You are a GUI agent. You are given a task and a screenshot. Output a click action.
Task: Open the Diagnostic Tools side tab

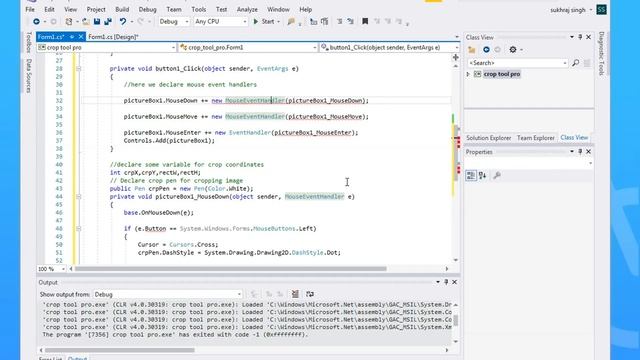pos(601,53)
